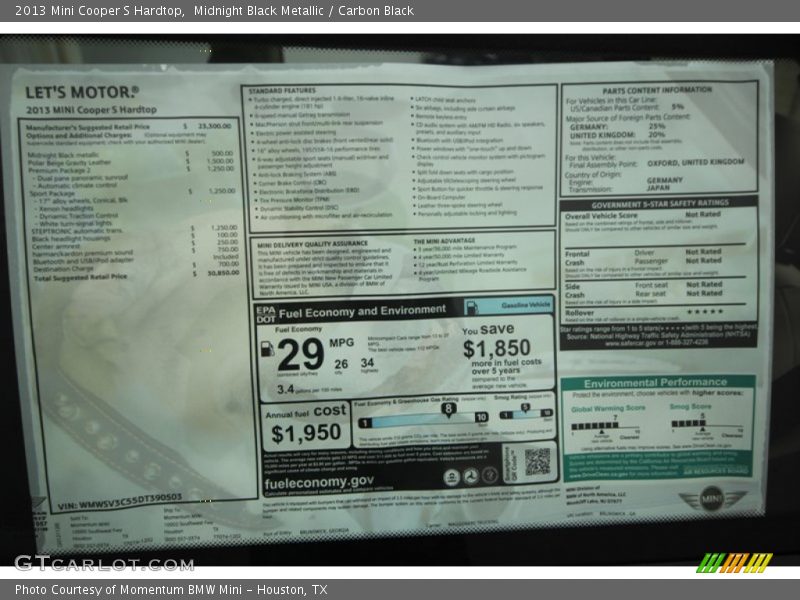
Task: Click the rollover five-star rating
Action: (705, 312)
